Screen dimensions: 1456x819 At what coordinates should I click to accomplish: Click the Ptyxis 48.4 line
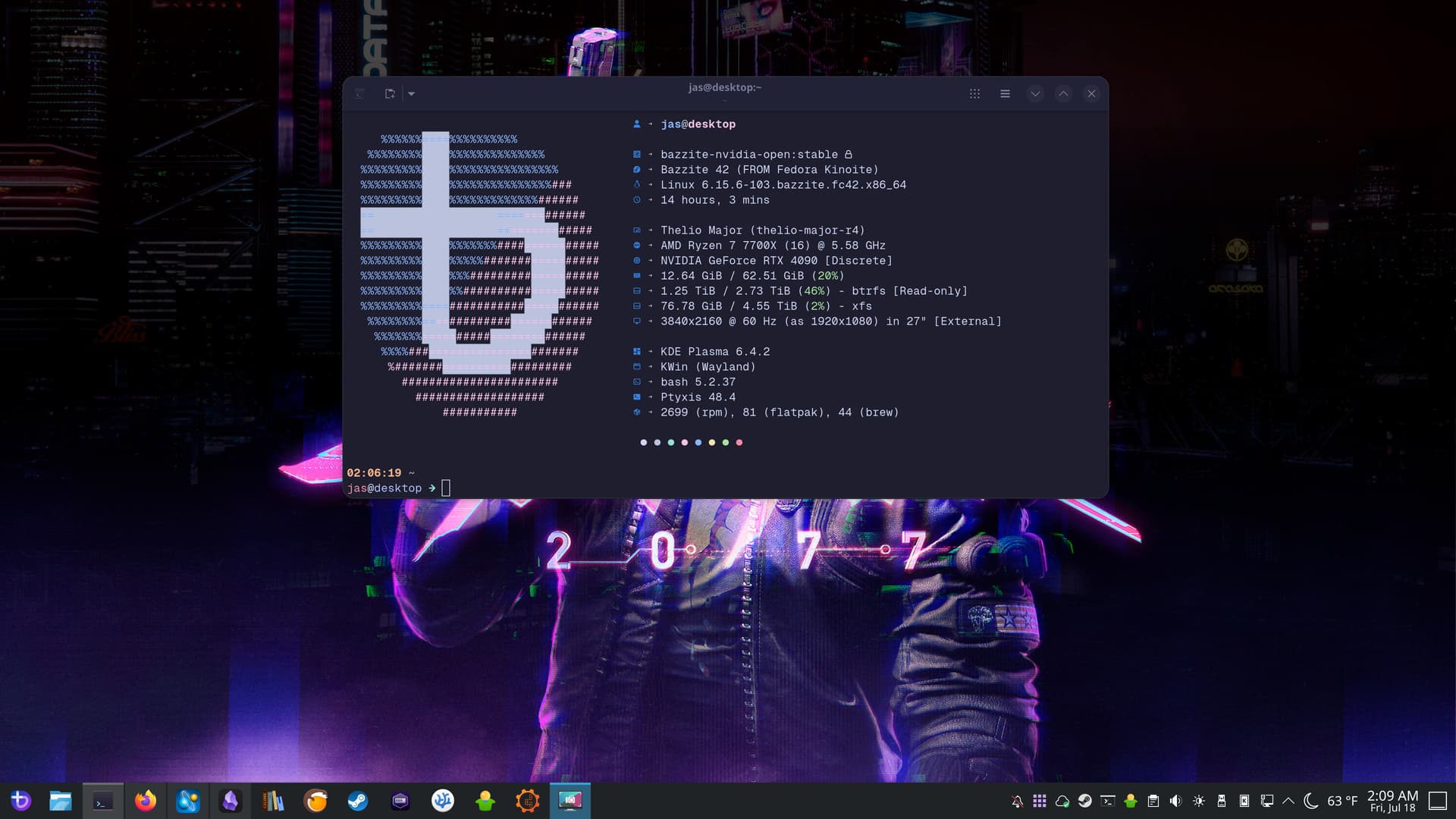[x=698, y=397]
